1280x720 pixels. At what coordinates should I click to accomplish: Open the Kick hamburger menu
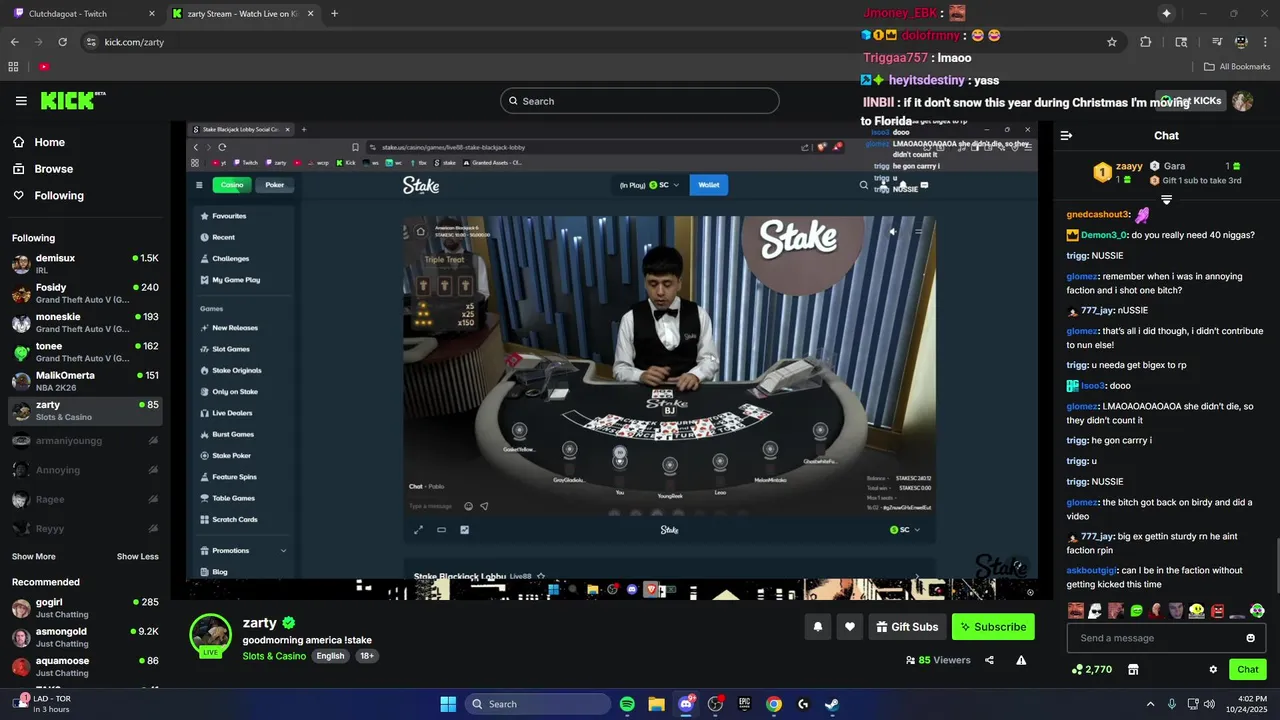[21, 101]
